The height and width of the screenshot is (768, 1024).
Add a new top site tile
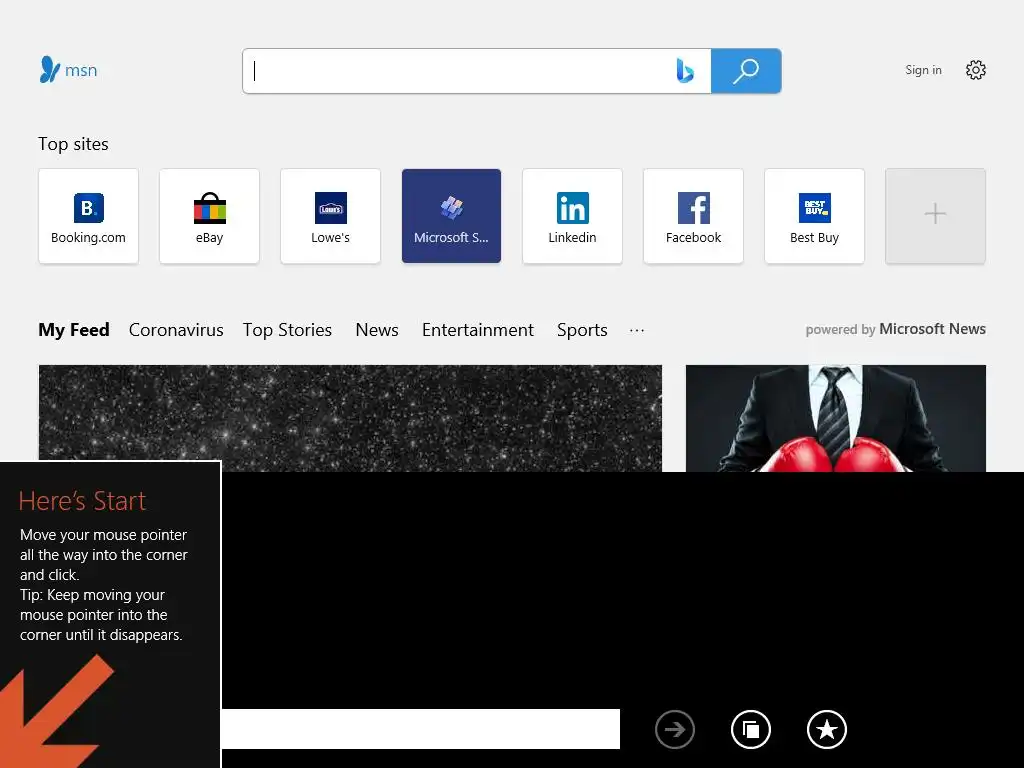[x=935, y=216]
